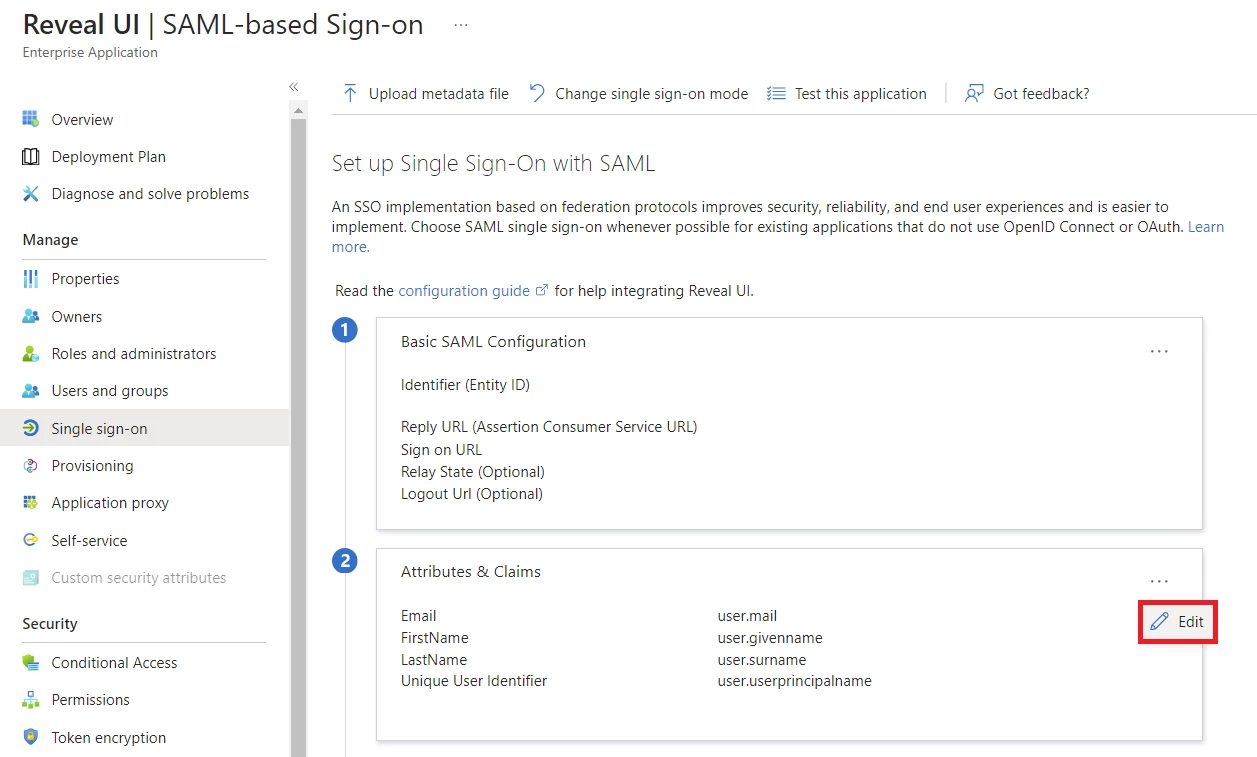Open Diagnose and solve problems
Image resolution: width=1257 pixels, height=757 pixels.
(x=144, y=194)
